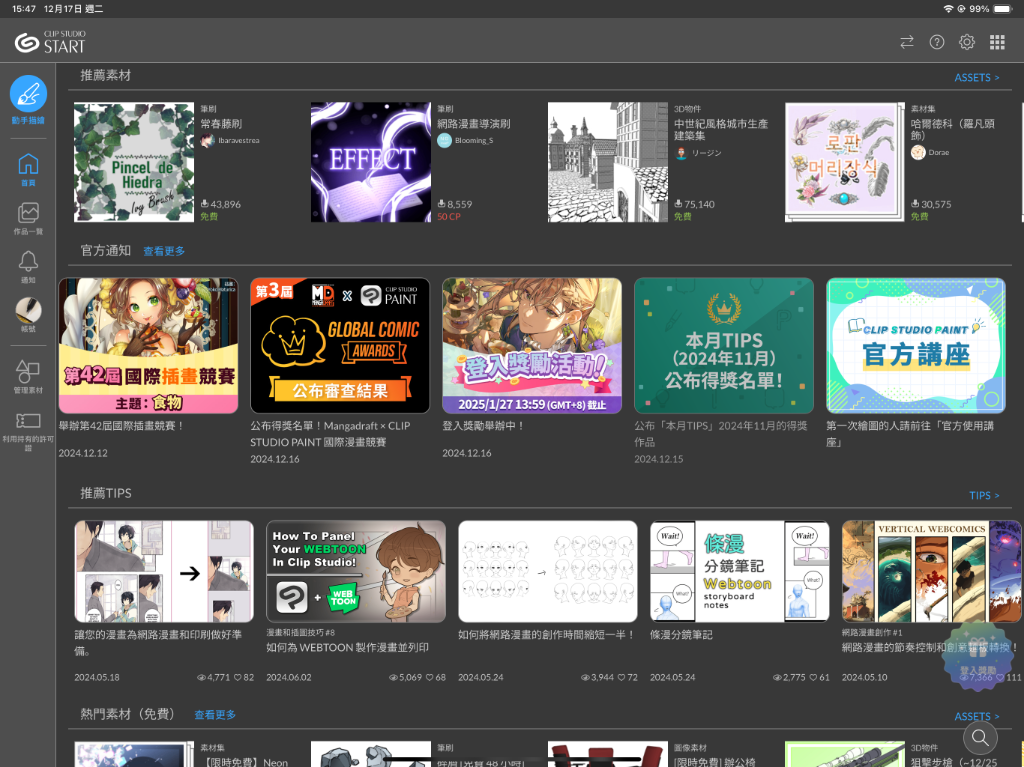Image resolution: width=1024 pixels, height=767 pixels.
Task: Open the EFFECT brush material thumbnail
Action: [x=371, y=162]
